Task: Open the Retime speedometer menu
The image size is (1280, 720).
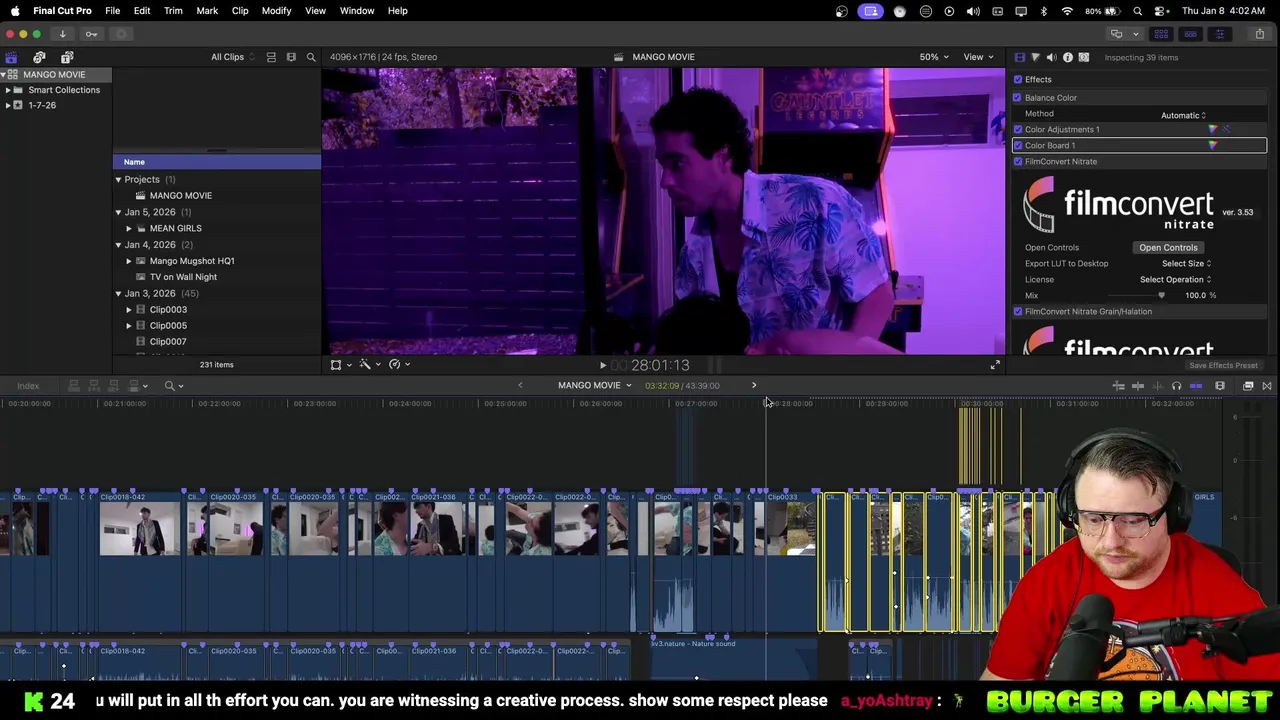Action: click(397, 364)
